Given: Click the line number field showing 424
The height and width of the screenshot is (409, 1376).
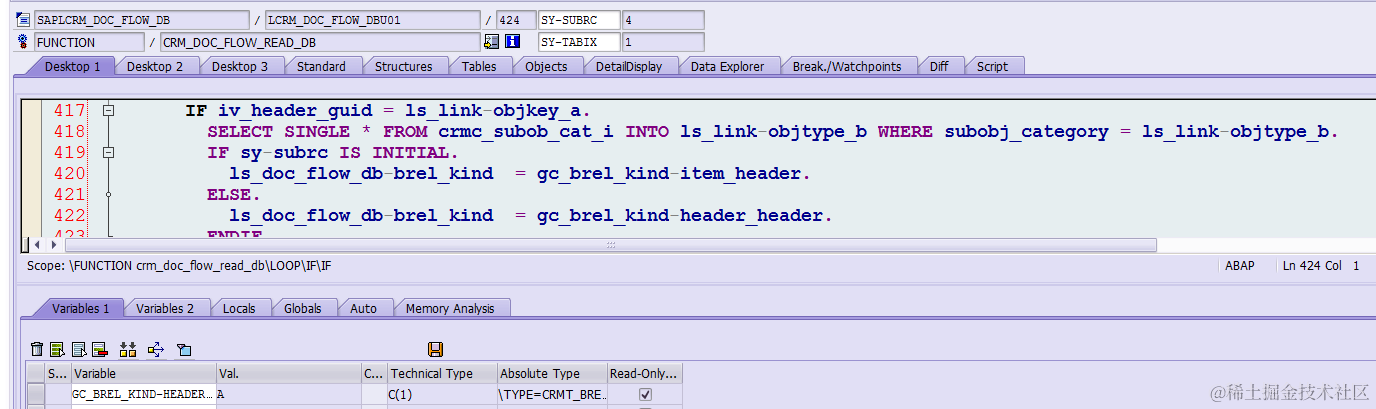Looking at the screenshot, I should tap(514, 20).
